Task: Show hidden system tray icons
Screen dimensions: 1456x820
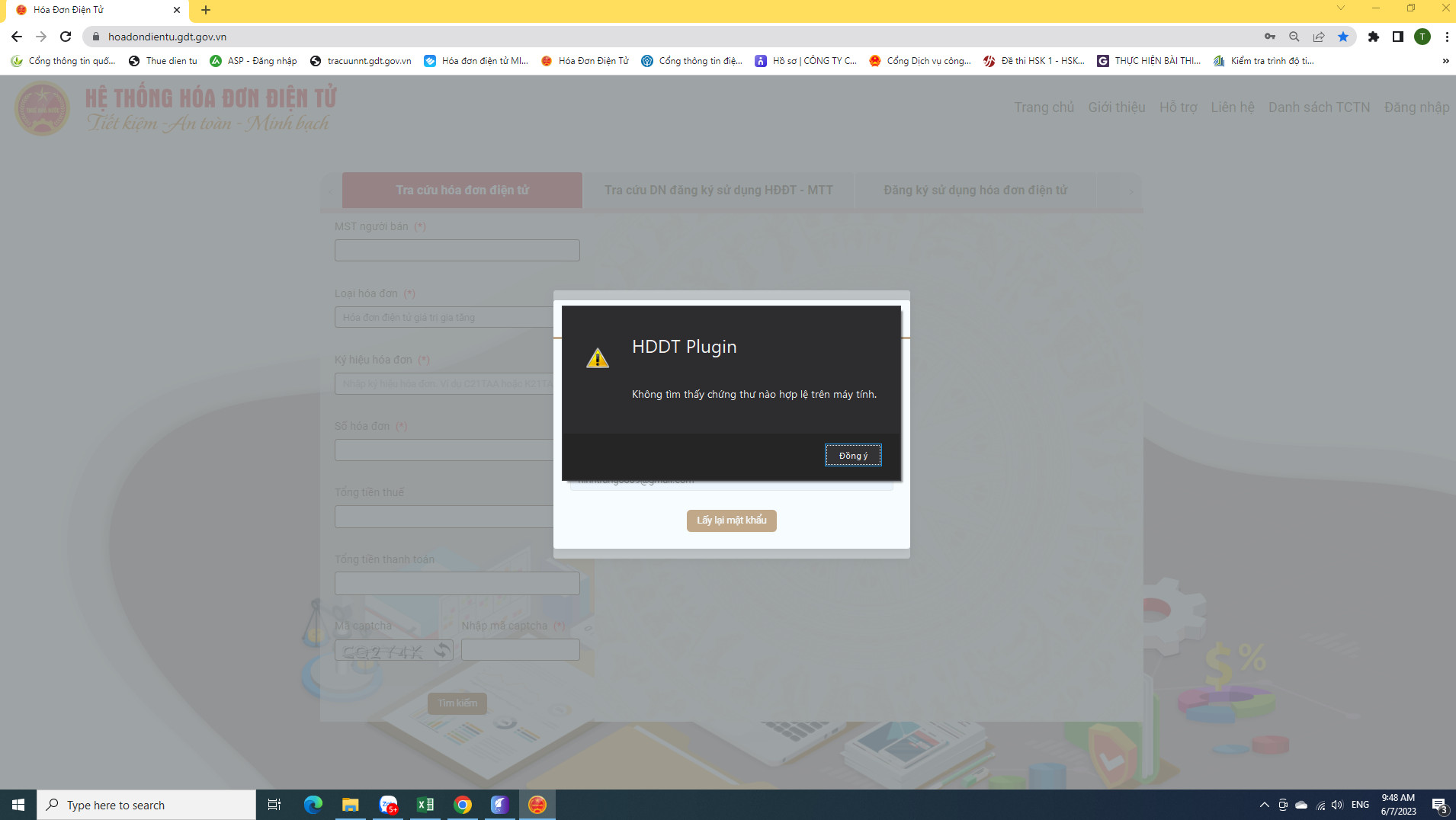Action: [1265, 805]
